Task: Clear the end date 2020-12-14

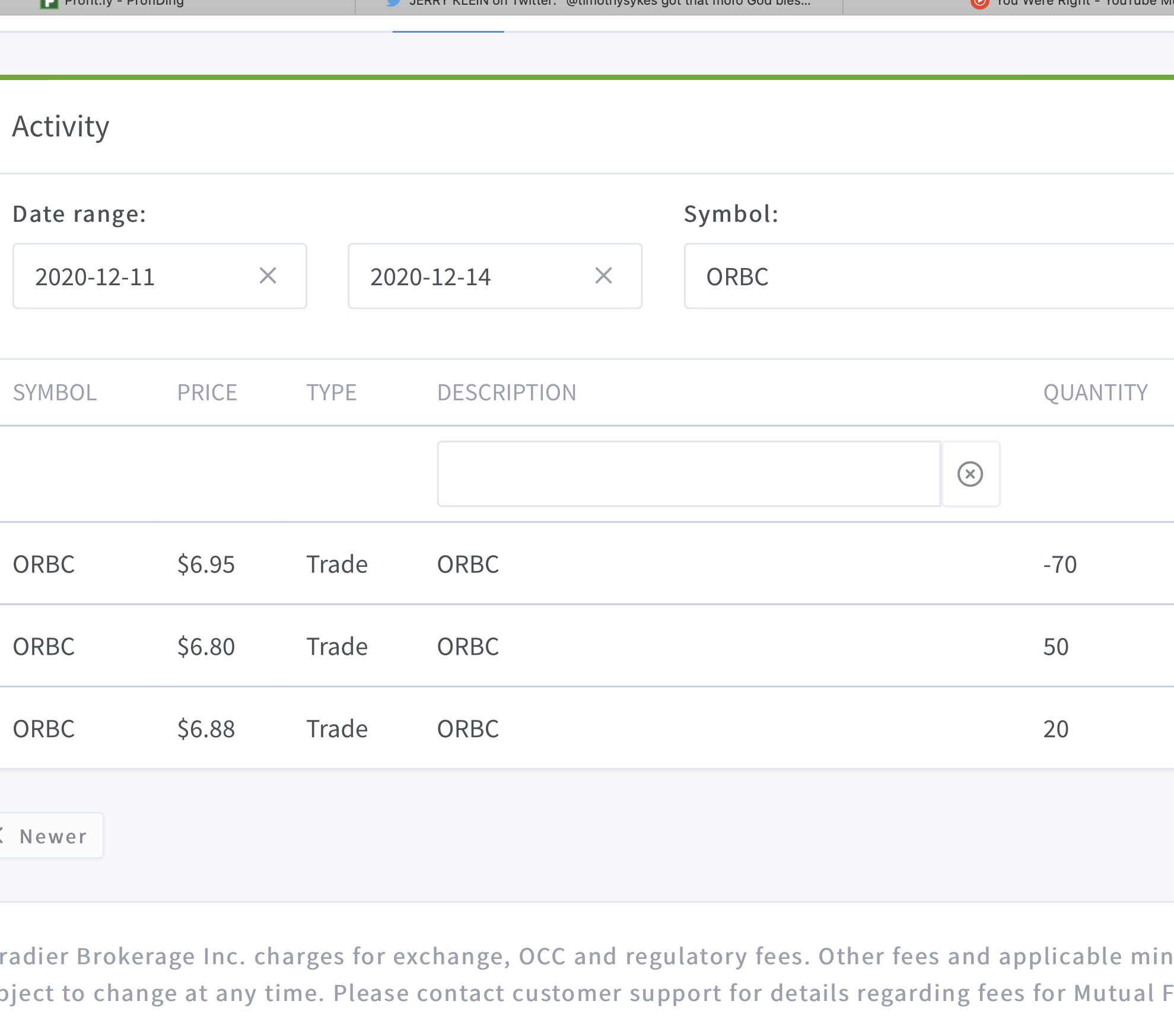Action: tap(603, 276)
